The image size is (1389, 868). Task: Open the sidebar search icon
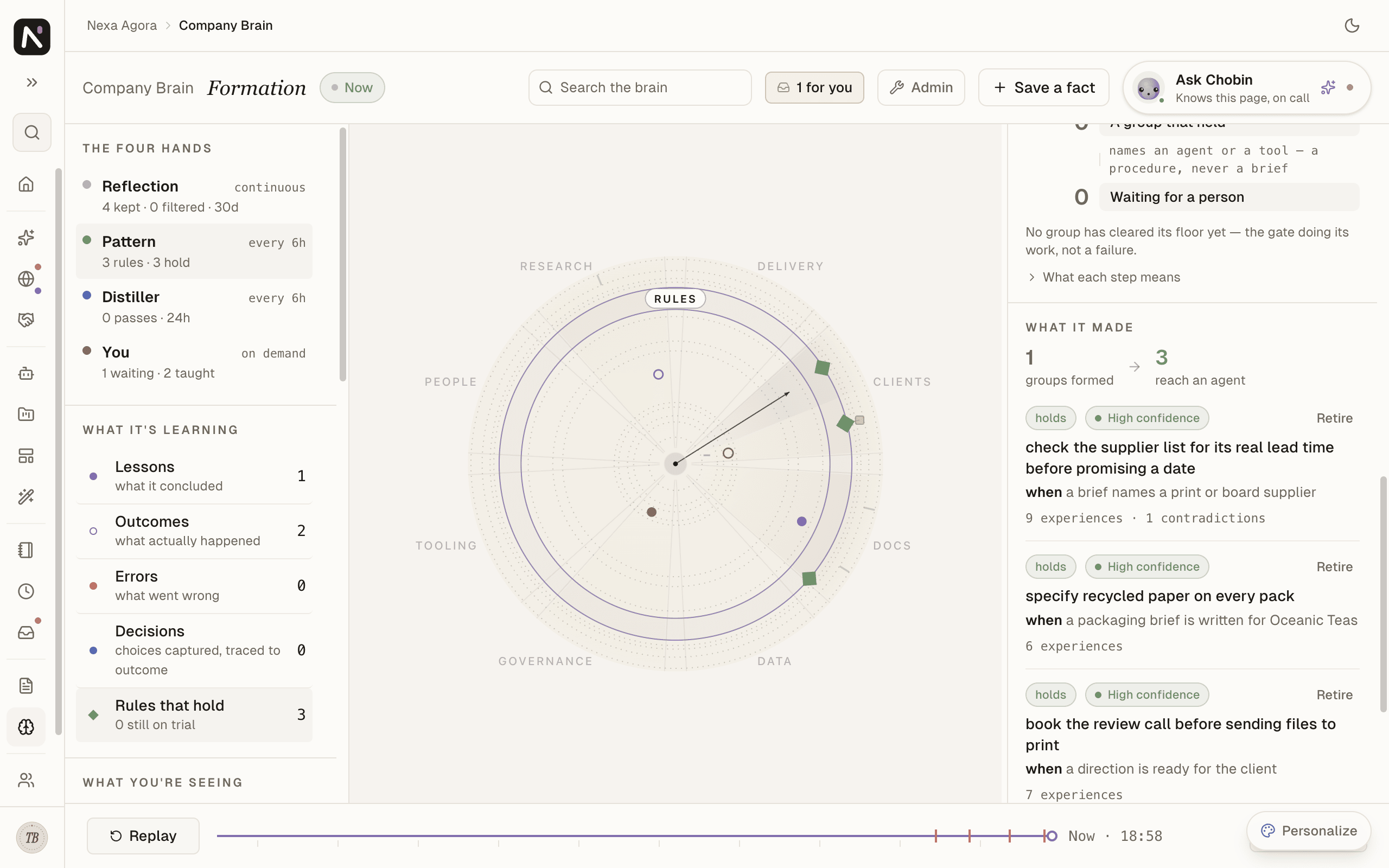31,132
